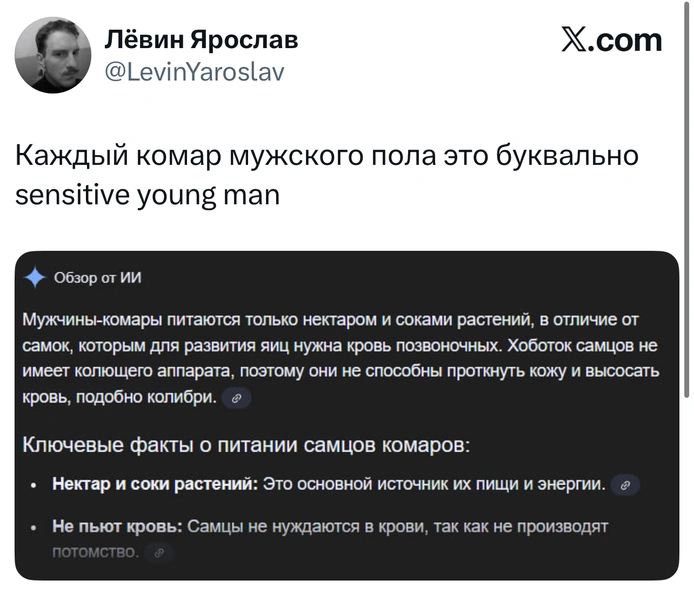Select the bold text 'Нектар и соки растений'
Viewport: 694px width, 600px height.
pos(155,485)
